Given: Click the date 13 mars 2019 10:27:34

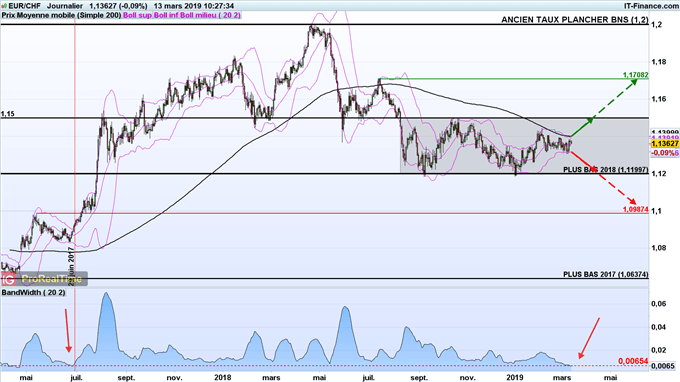Looking at the screenshot, I should click(194, 6).
